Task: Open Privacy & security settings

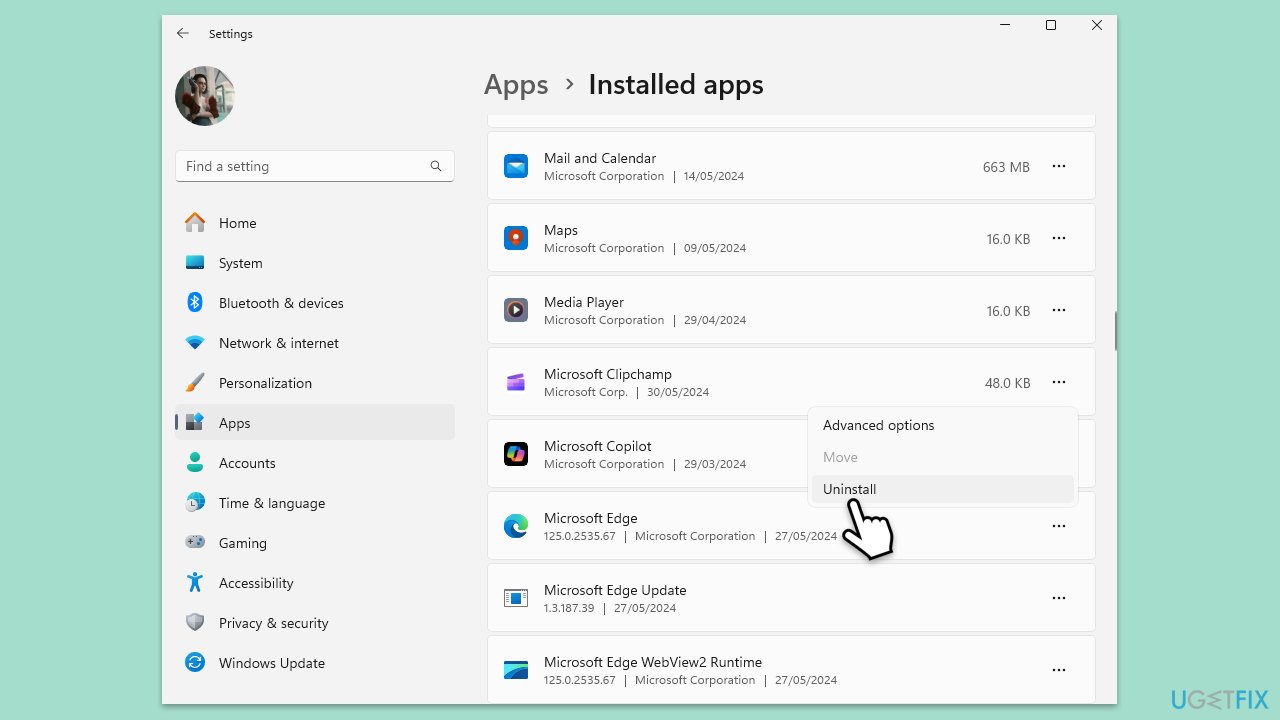Action: [315, 623]
